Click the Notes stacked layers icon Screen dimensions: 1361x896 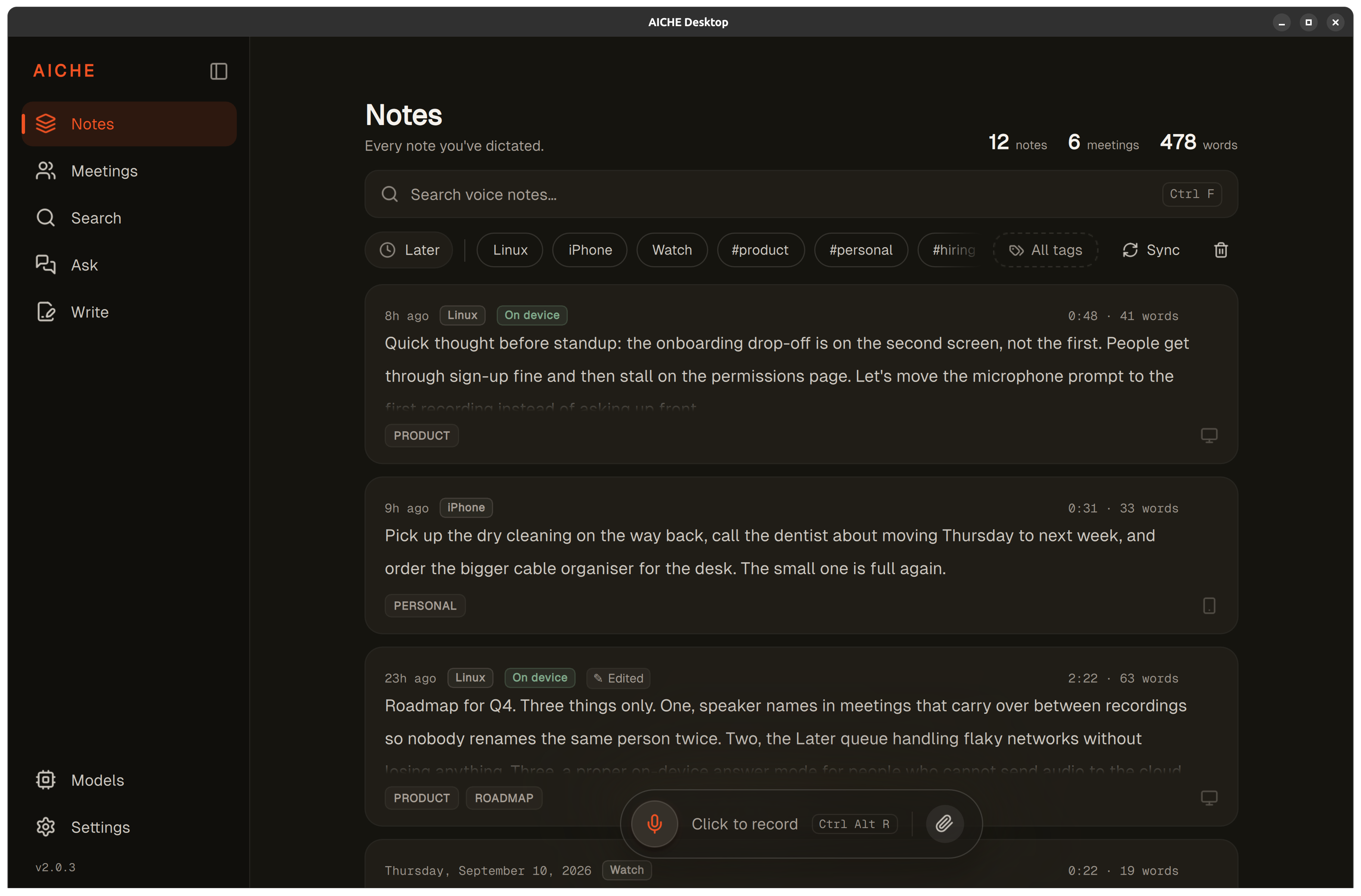point(46,124)
